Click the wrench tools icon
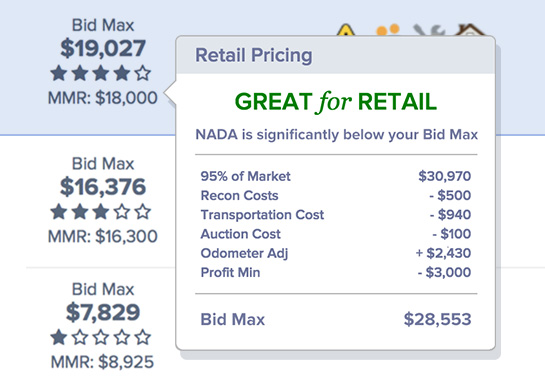Screen dimensions: 545x385 point(429,30)
